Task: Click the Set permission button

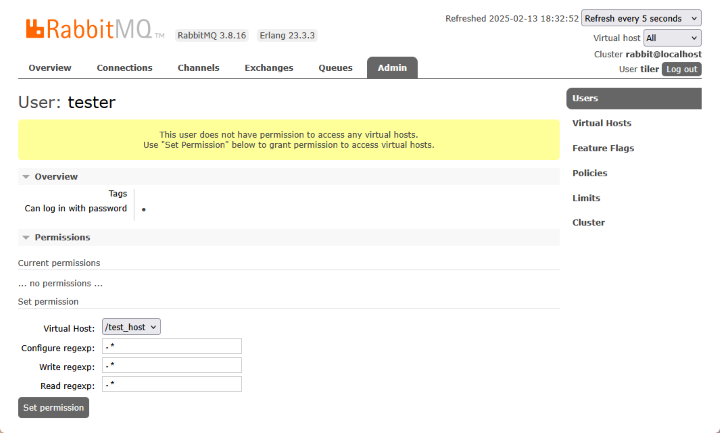Action: 53,408
